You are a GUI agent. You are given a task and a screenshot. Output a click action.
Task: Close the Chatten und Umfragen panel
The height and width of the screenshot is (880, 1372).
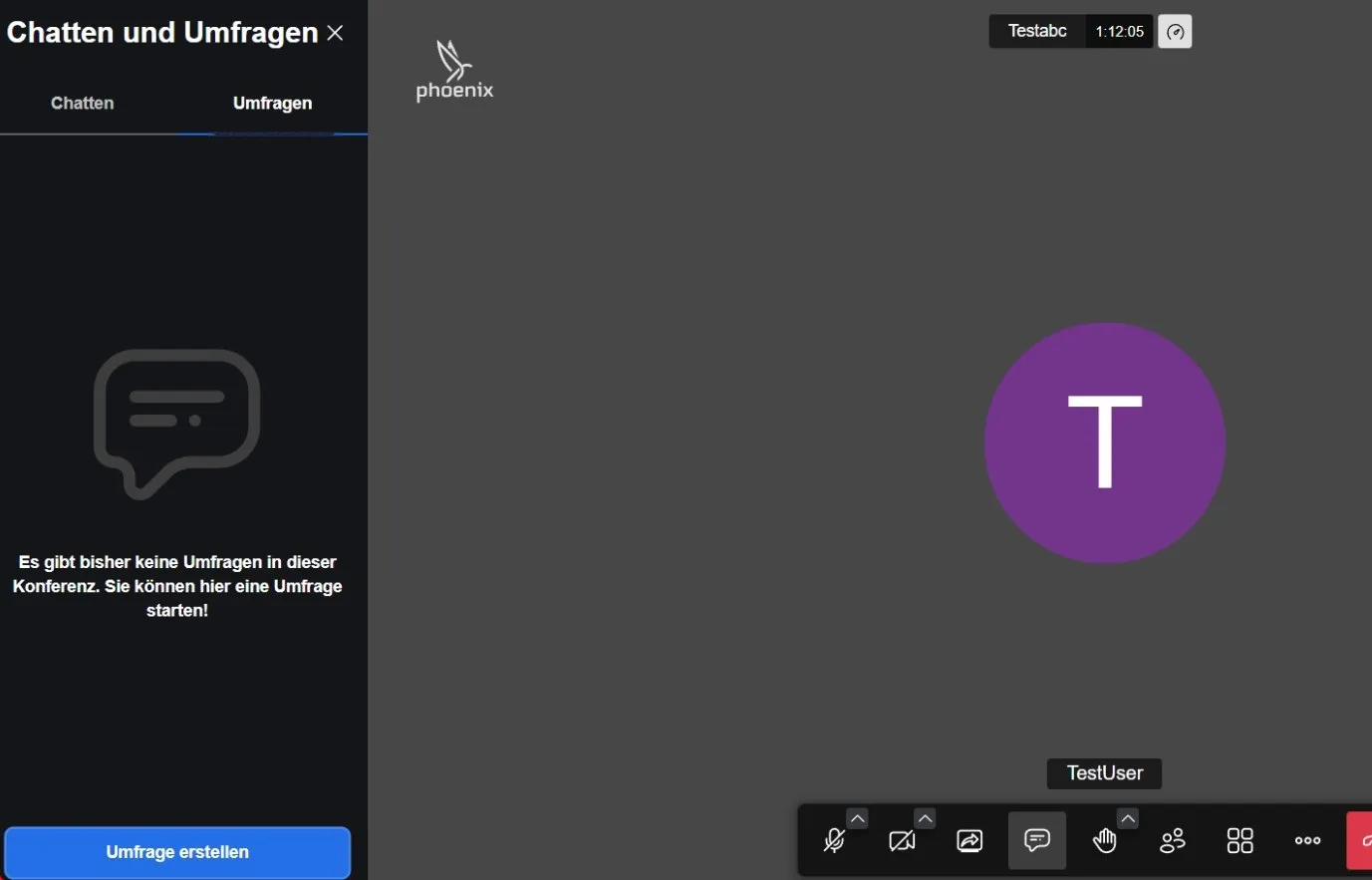pos(336,33)
